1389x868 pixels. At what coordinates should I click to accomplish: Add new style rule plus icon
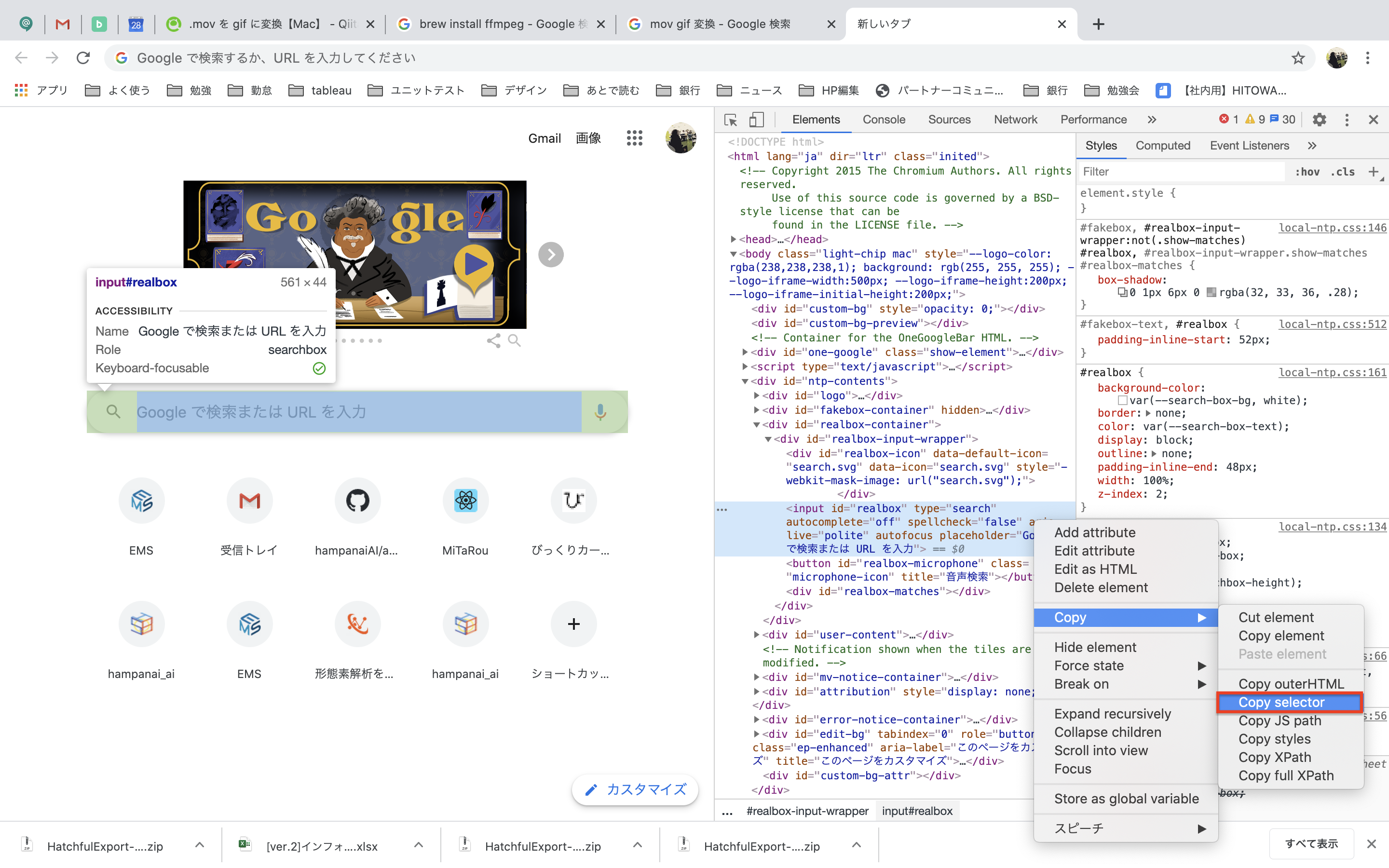[x=1374, y=172]
